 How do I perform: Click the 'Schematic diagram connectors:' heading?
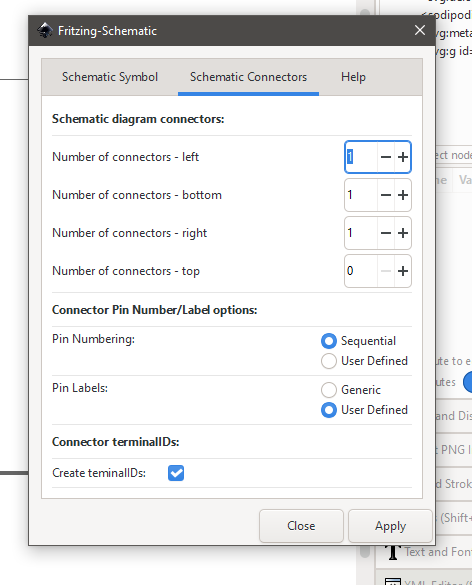[138, 119]
